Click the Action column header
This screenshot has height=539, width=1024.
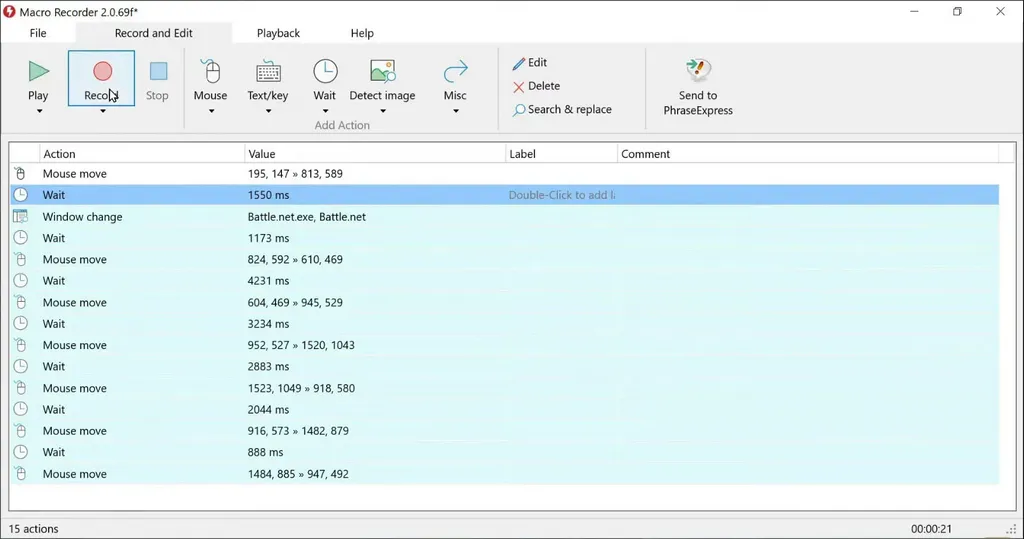[142, 154]
